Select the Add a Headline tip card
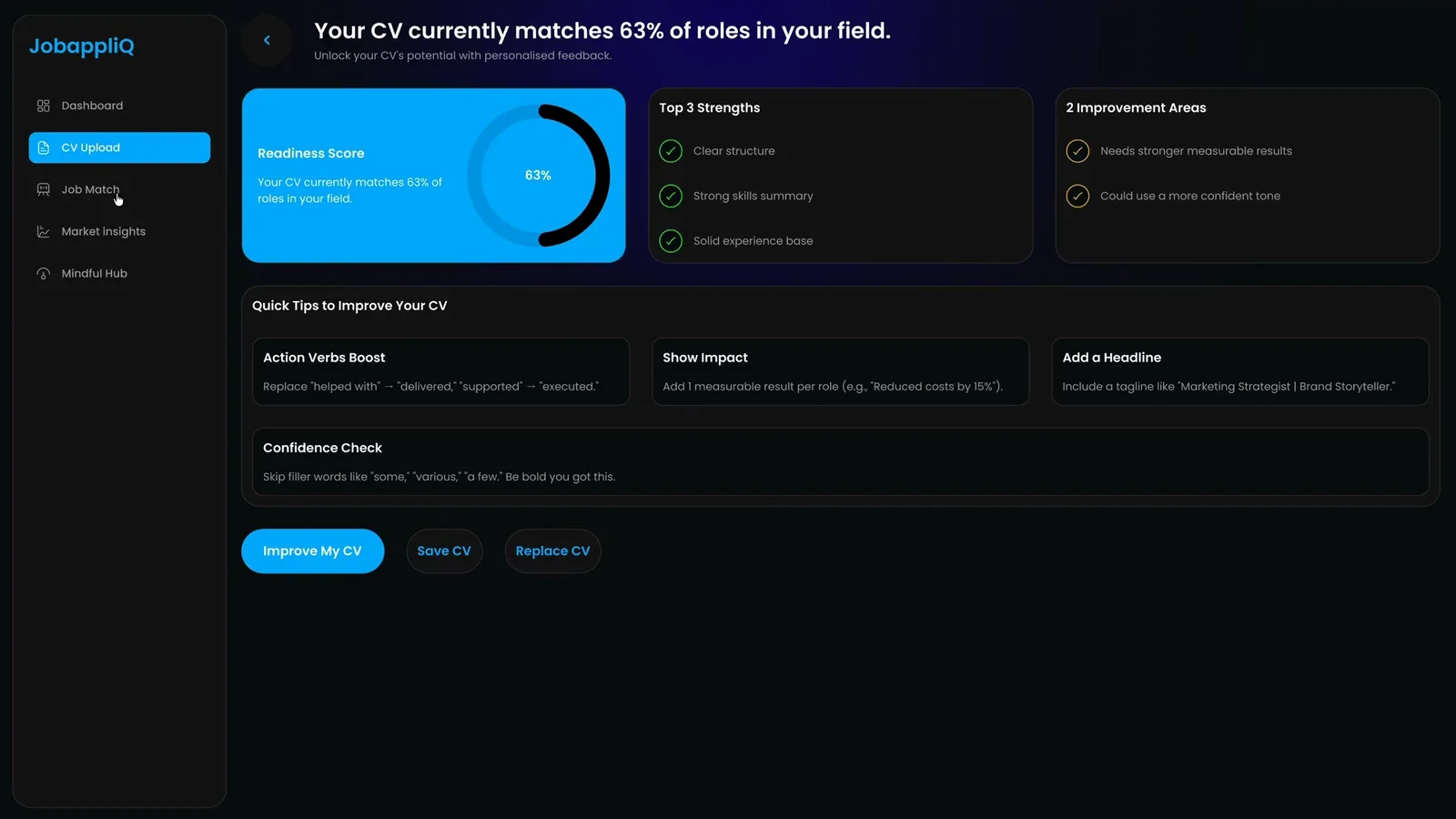 tap(1240, 371)
